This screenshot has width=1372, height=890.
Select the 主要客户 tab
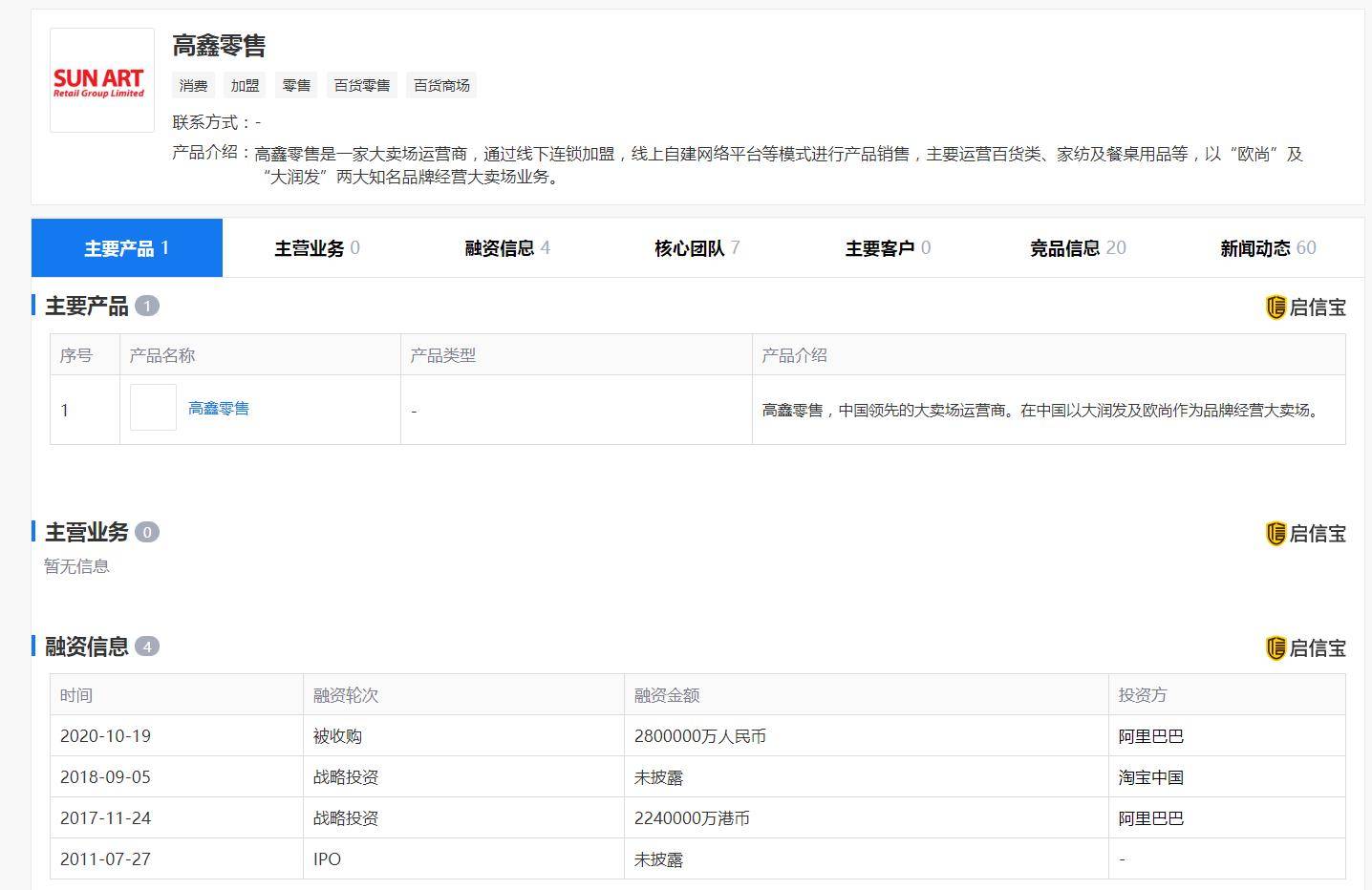887,248
